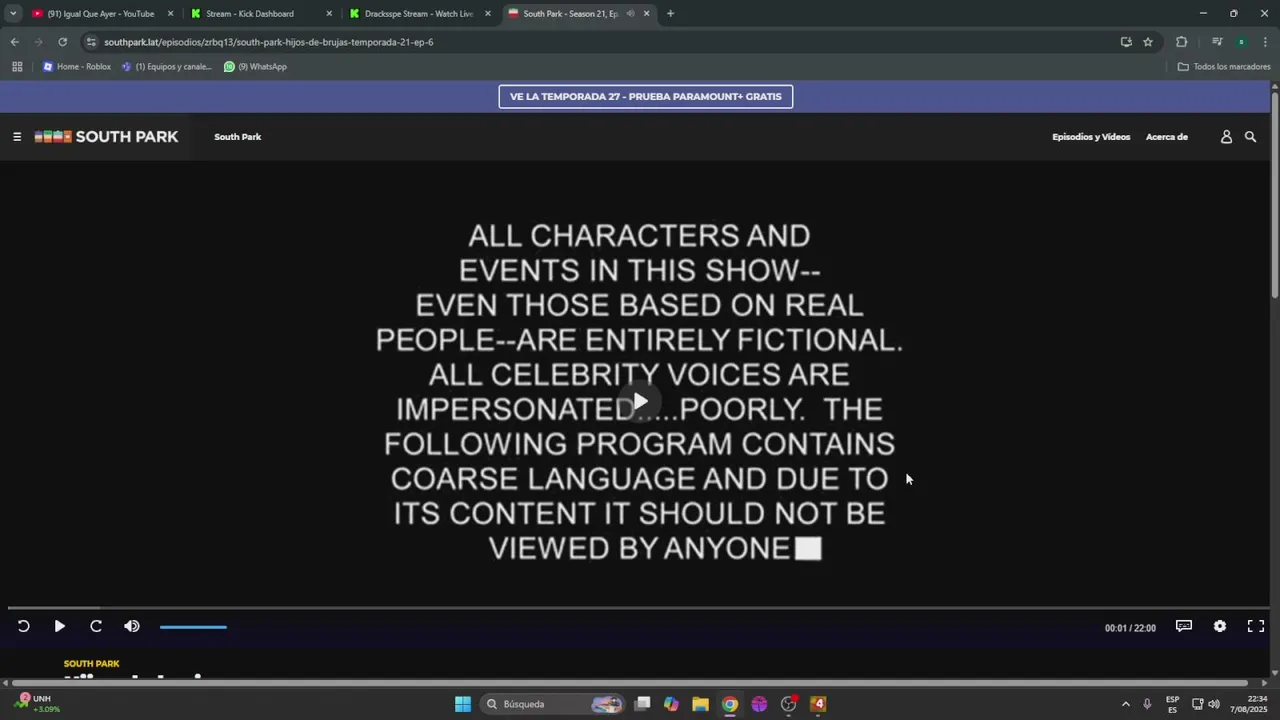Image resolution: width=1280 pixels, height=720 pixels.
Task: Click the southpark.lat address bar
Action: point(600,42)
